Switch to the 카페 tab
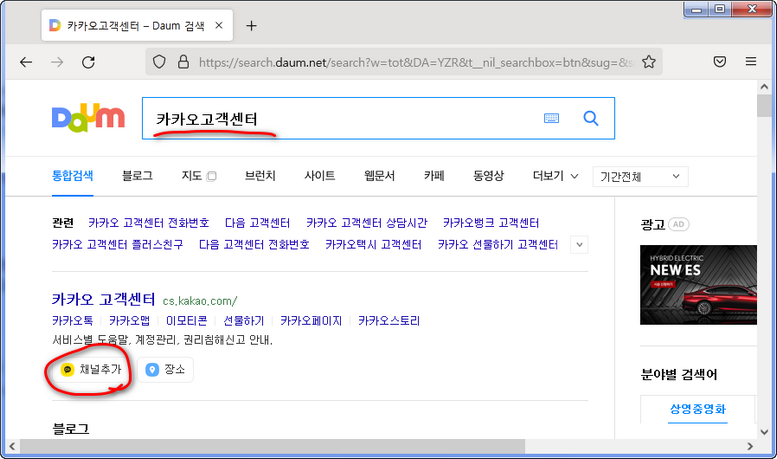The height and width of the screenshot is (459, 777). (x=434, y=175)
